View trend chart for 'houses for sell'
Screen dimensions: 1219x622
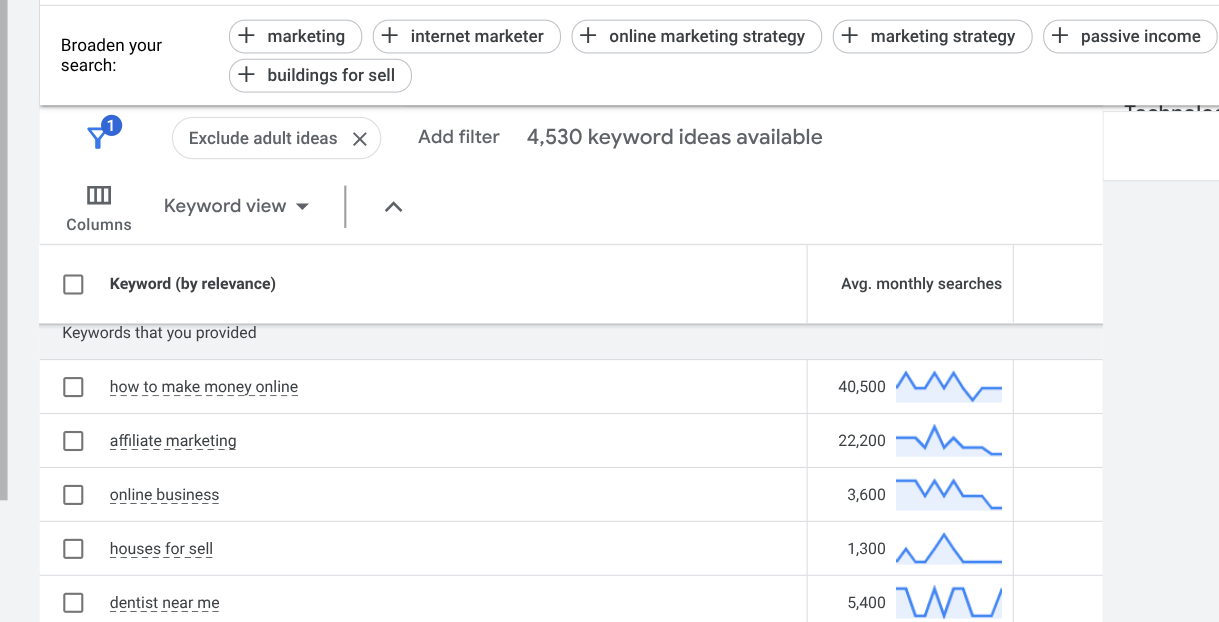(x=948, y=549)
